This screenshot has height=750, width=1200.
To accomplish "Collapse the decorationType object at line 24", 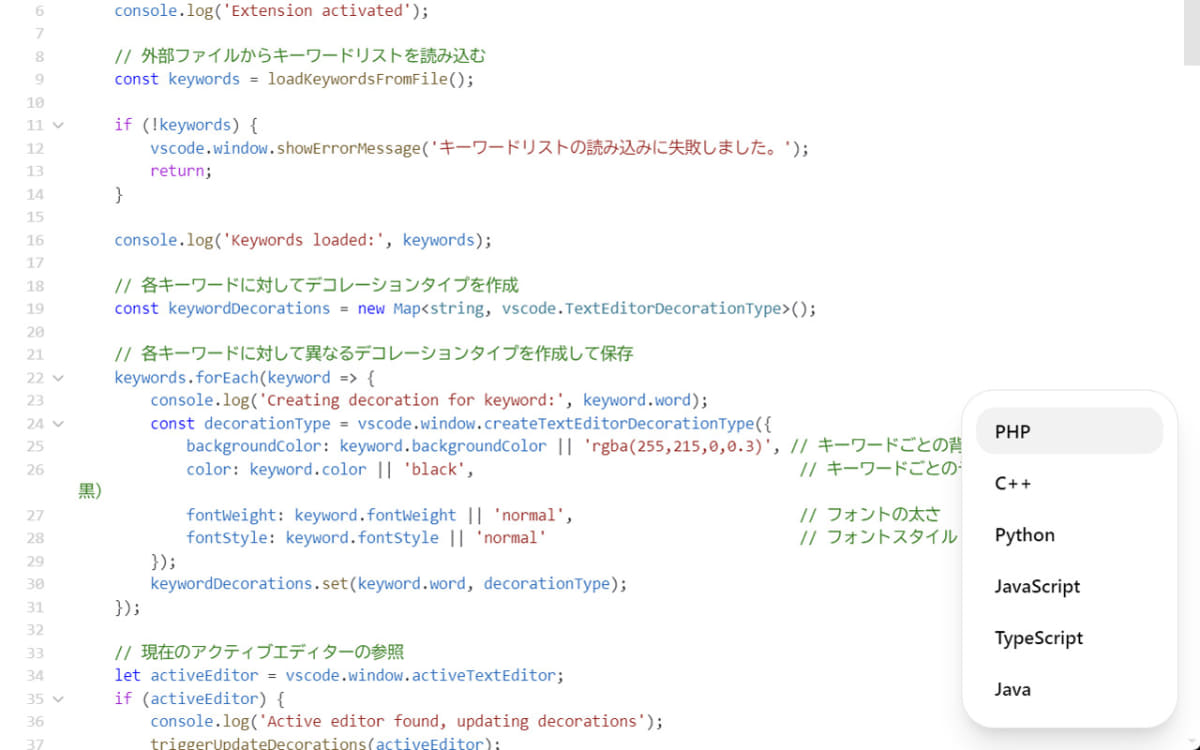I will point(56,423).
